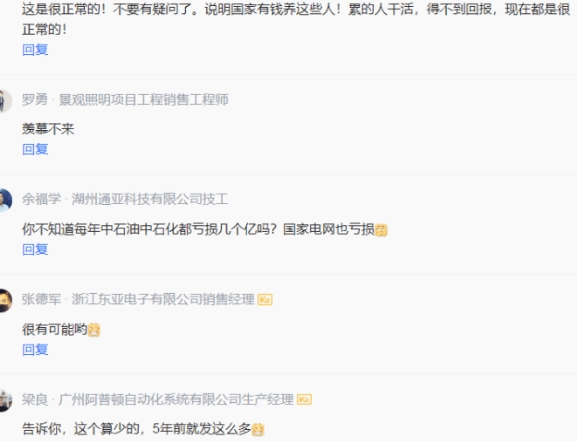This screenshot has width=577, height=441.
Task: Reply to 罗勇's 羡慕不来 comment
Action: [x=35, y=149]
